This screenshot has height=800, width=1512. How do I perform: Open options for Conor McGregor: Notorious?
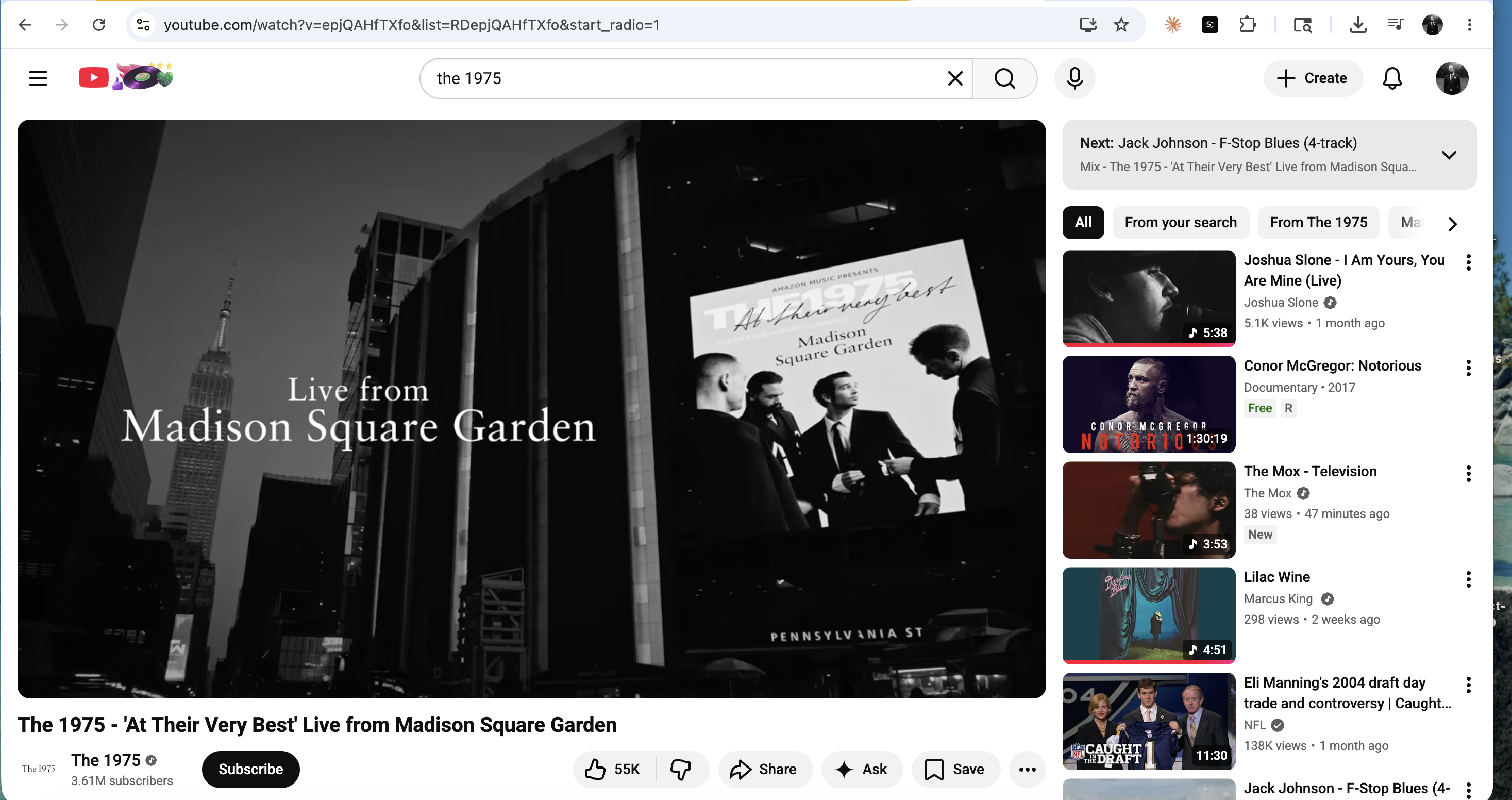(1468, 368)
